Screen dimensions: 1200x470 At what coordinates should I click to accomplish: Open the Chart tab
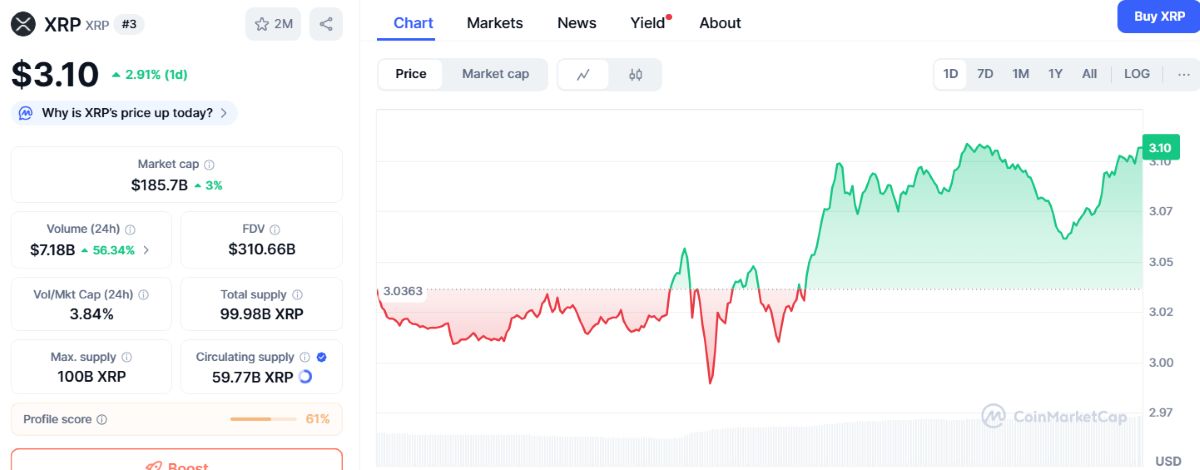point(413,23)
